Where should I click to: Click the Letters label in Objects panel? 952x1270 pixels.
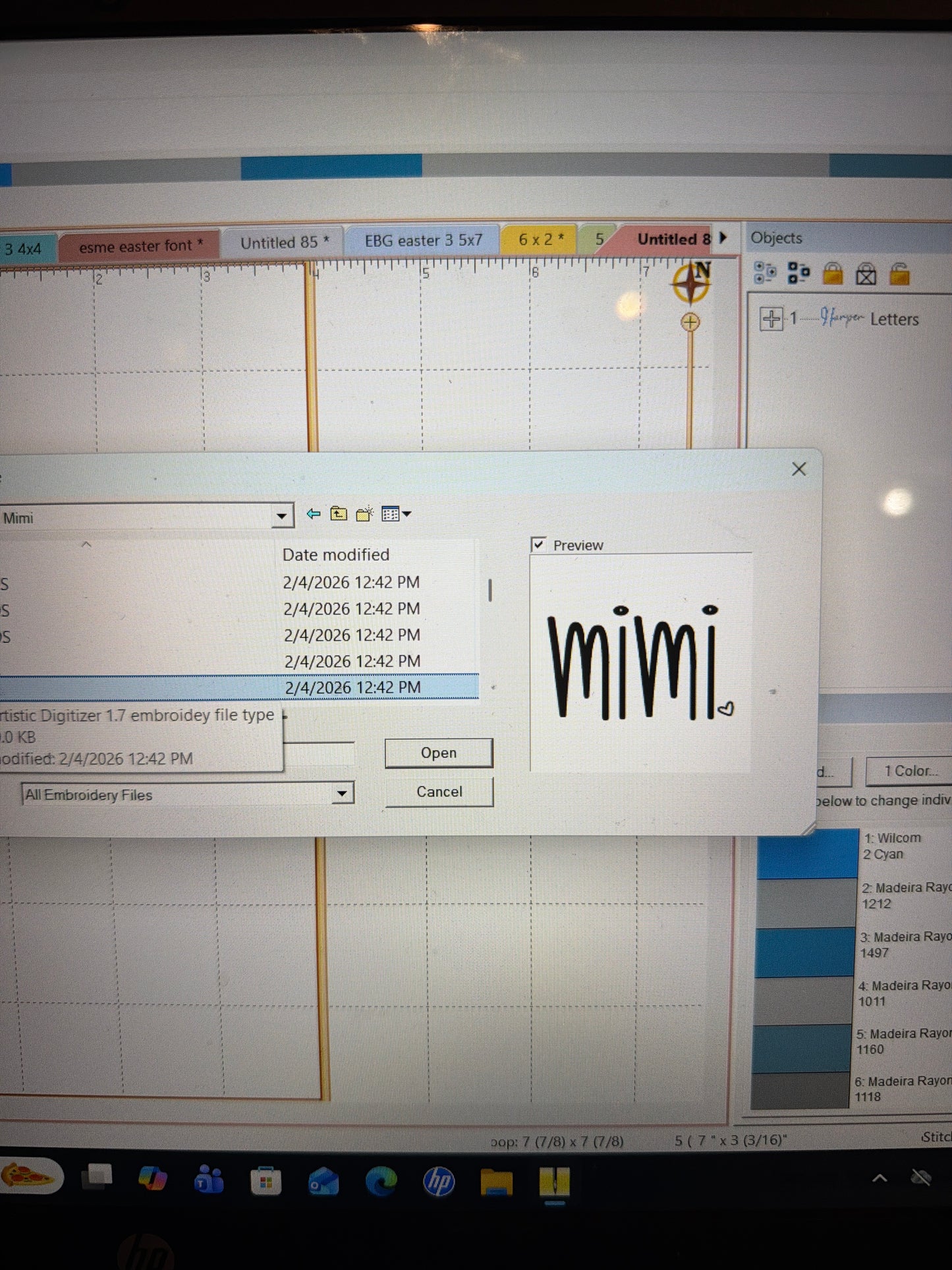coord(894,320)
